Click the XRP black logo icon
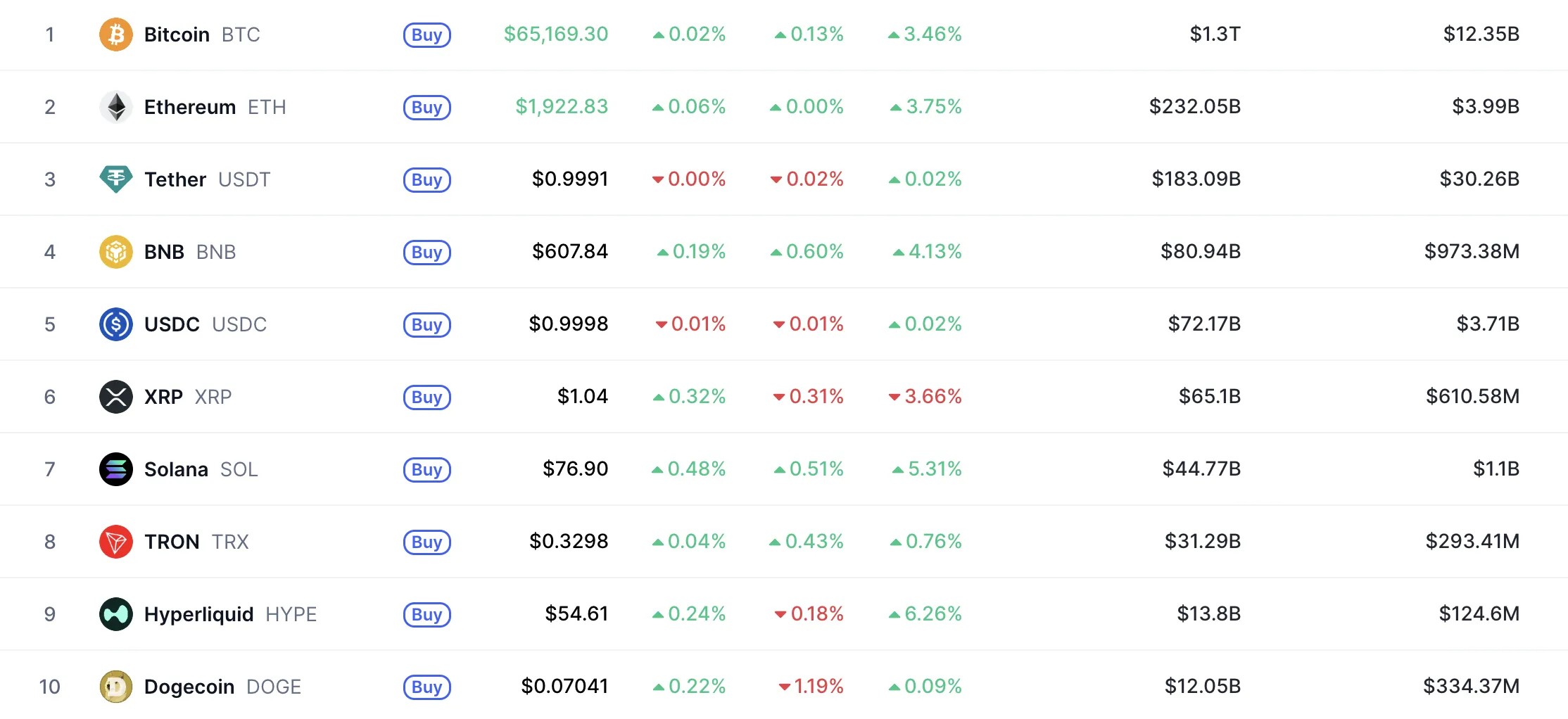 point(116,397)
